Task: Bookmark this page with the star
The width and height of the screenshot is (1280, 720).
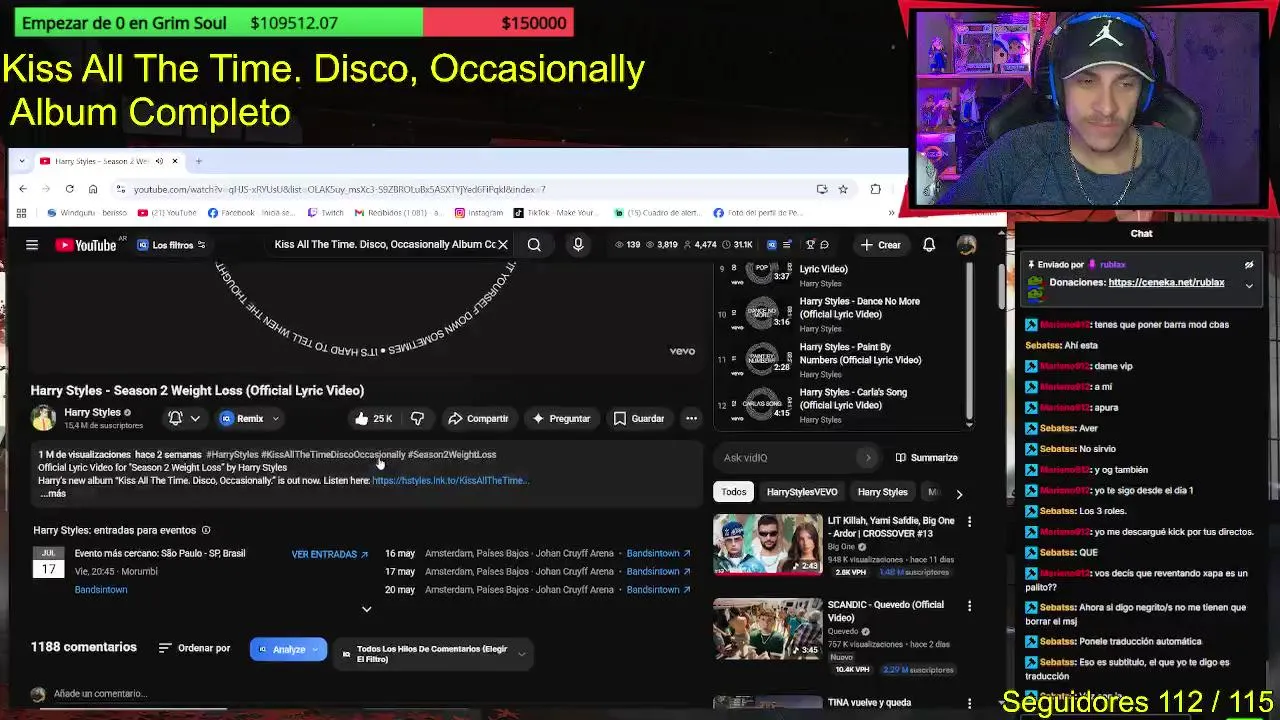Action: coord(843,189)
